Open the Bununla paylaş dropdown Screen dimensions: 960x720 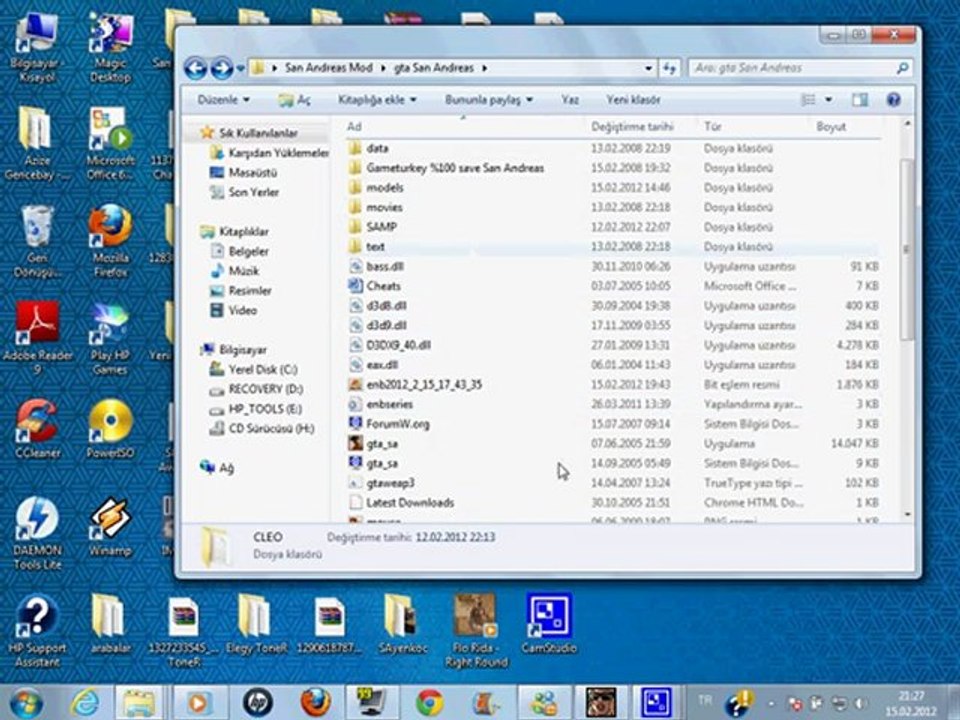tap(489, 99)
